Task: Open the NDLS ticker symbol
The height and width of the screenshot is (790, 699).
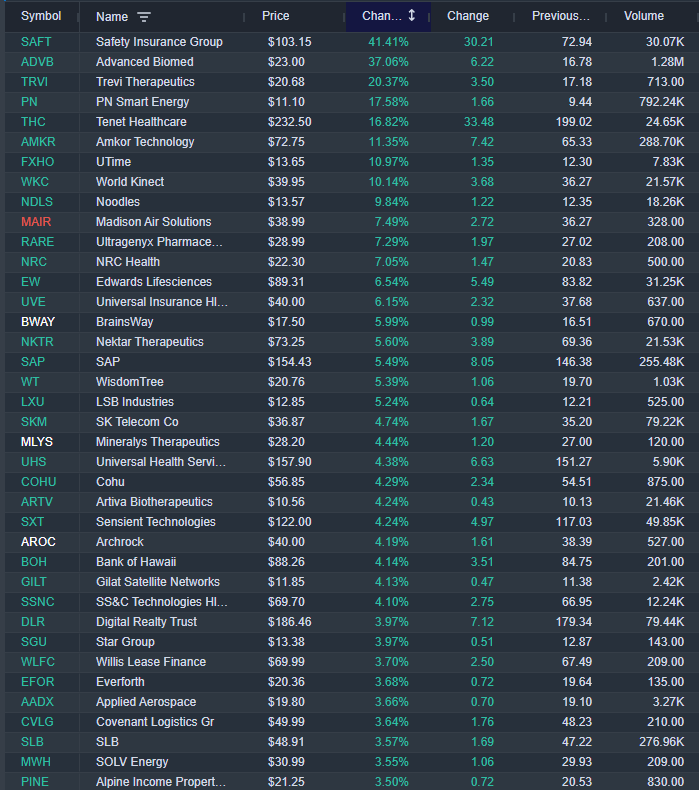Action: [37, 202]
